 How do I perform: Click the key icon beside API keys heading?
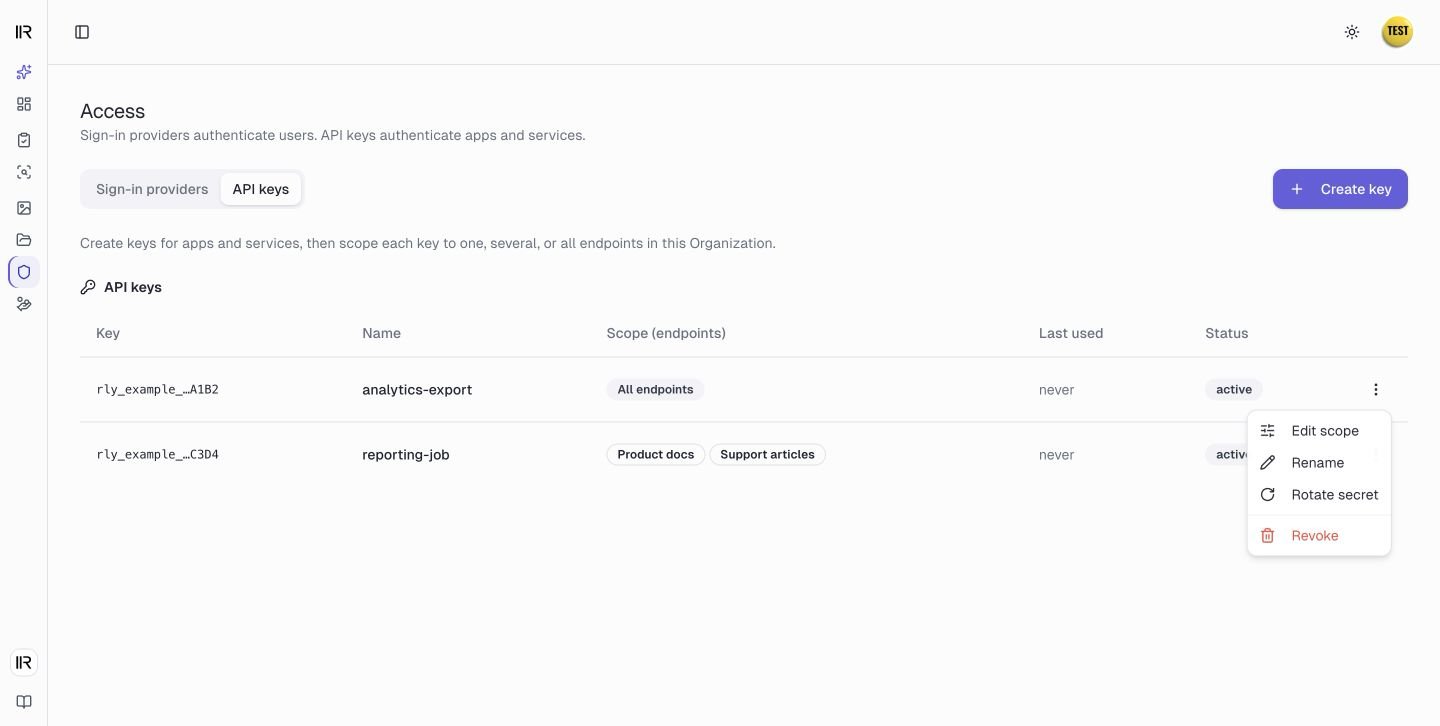(x=88, y=288)
